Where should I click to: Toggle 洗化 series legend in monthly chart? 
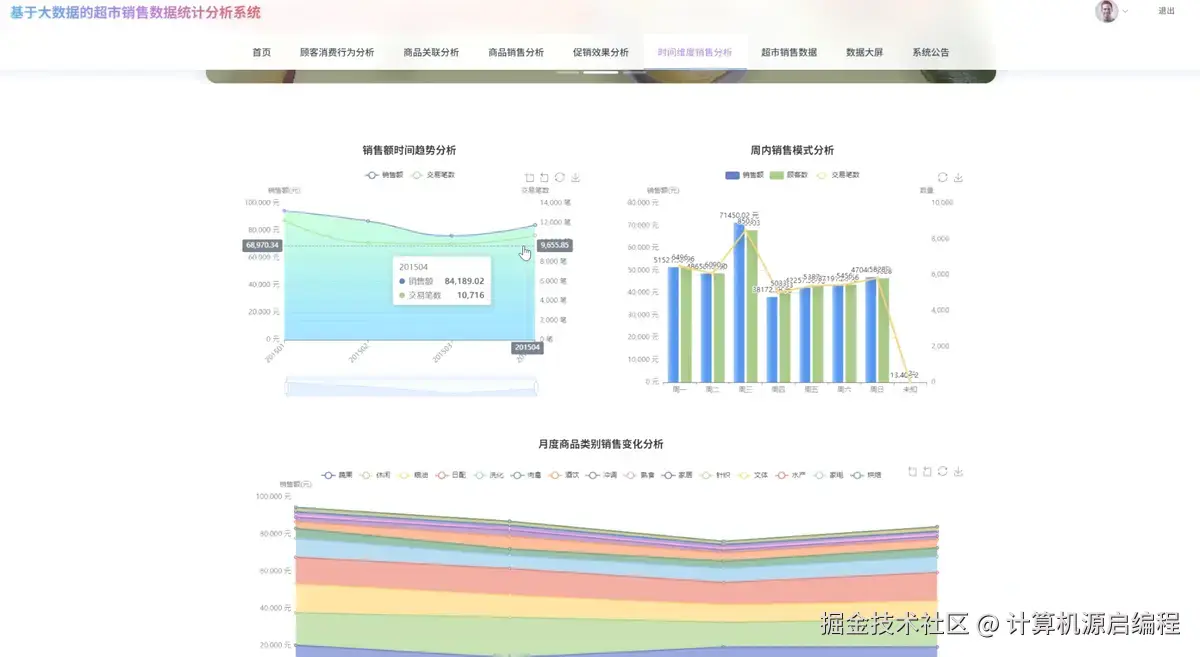tap(488, 475)
